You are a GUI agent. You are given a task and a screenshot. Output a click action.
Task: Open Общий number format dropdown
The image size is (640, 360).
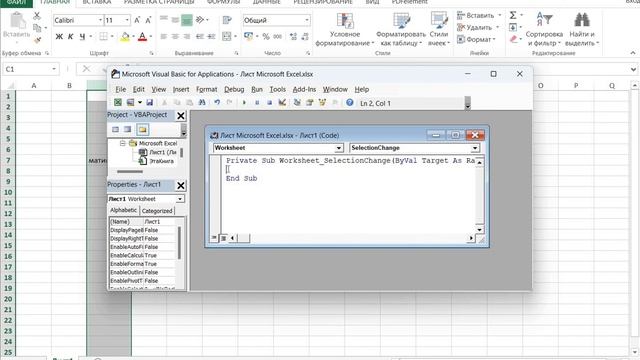pyautogui.click(x=307, y=20)
